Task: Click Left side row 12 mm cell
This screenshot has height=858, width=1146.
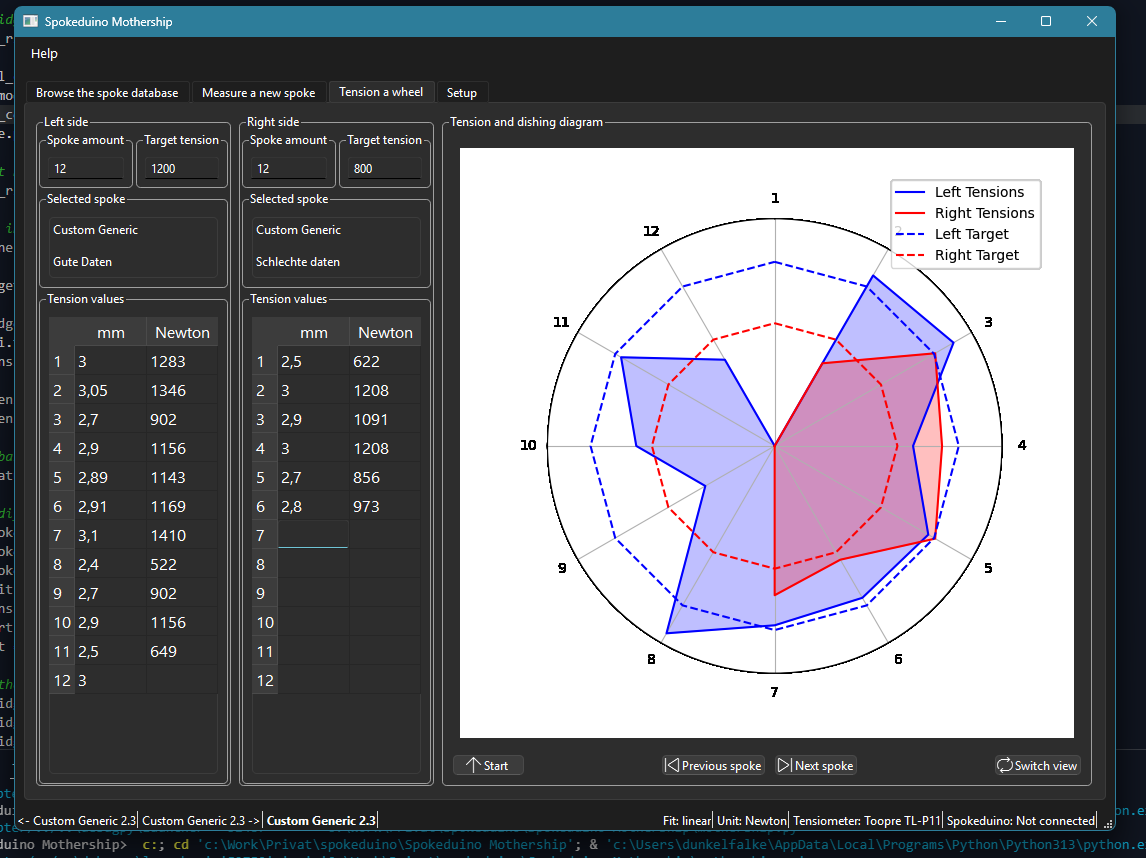Action: point(110,680)
